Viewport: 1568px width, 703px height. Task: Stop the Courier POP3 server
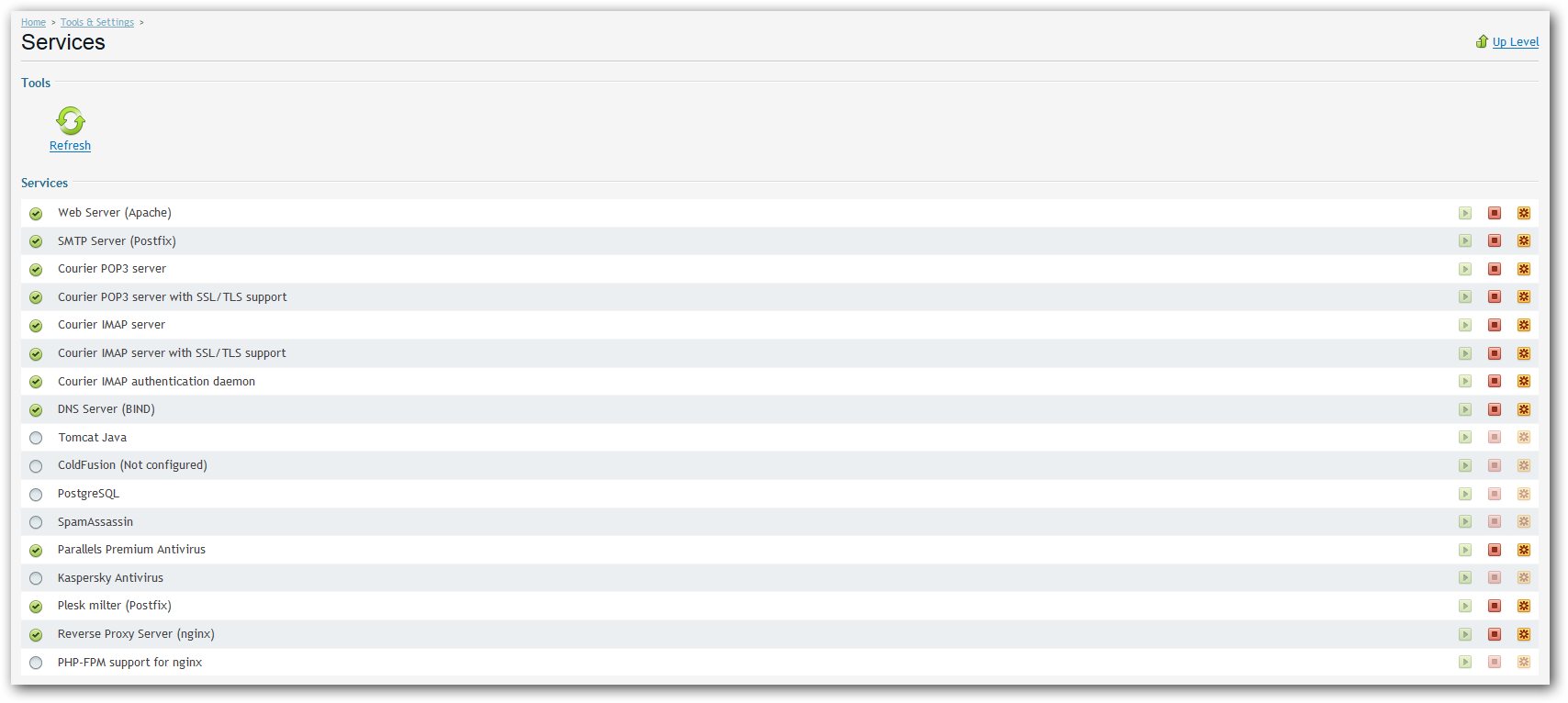coord(1495,269)
